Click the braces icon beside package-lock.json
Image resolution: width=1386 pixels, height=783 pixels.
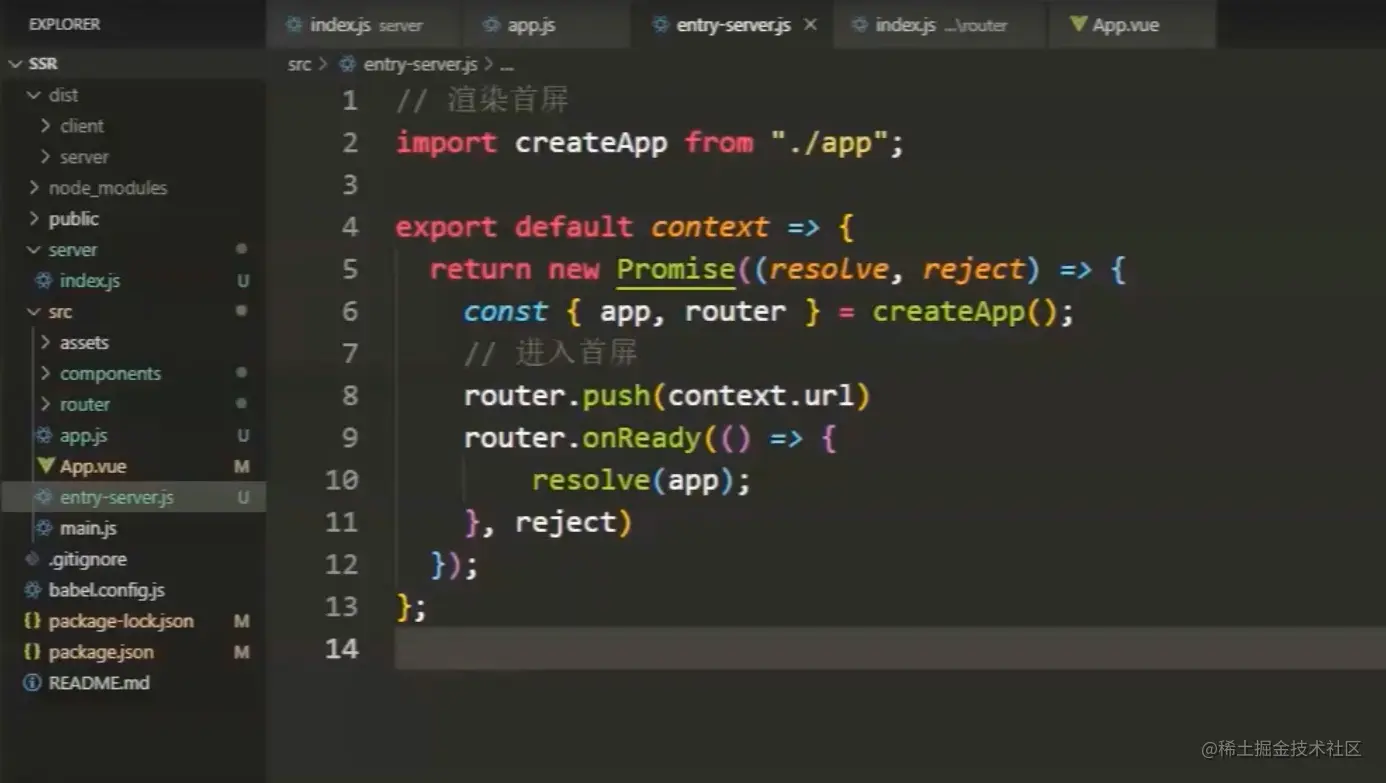(32, 621)
